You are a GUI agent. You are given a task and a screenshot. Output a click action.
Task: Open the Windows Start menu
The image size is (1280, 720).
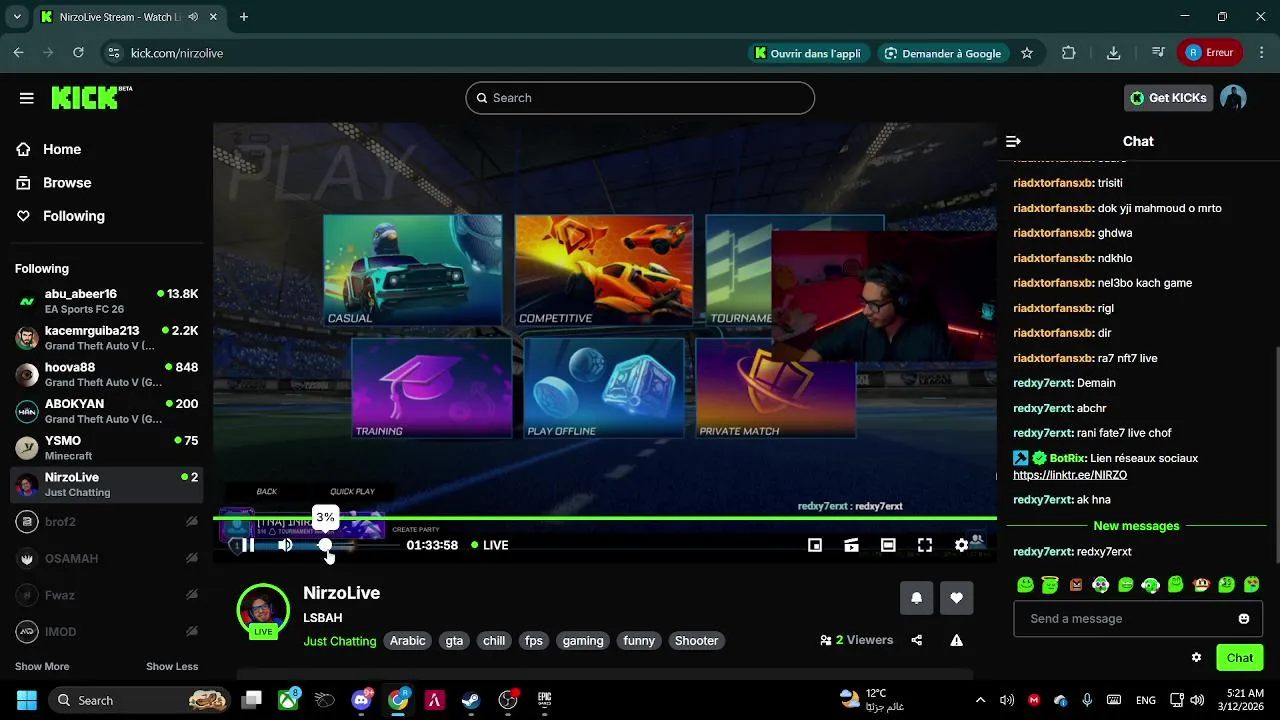click(26, 700)
